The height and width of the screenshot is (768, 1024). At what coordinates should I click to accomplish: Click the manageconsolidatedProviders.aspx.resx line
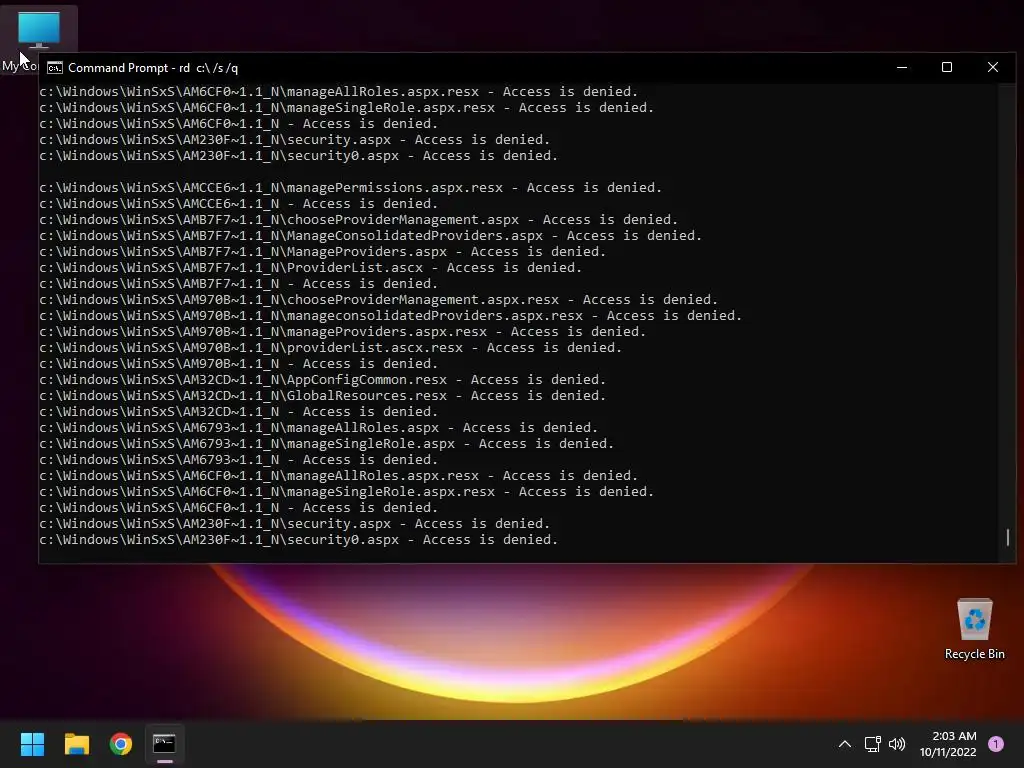[391, 315]
